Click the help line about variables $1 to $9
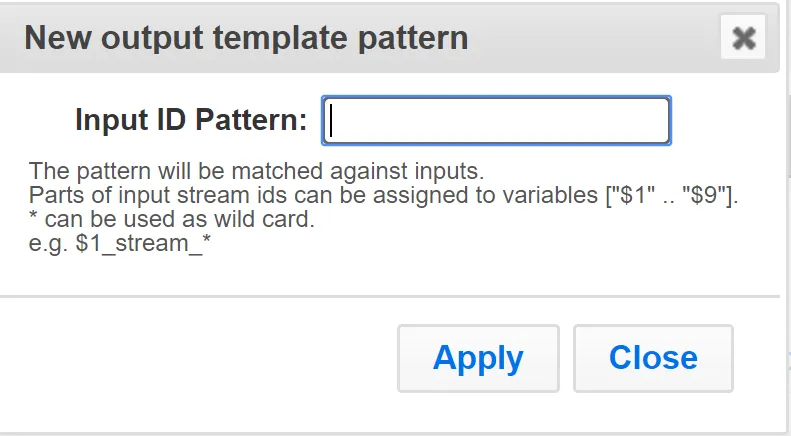 383,195
